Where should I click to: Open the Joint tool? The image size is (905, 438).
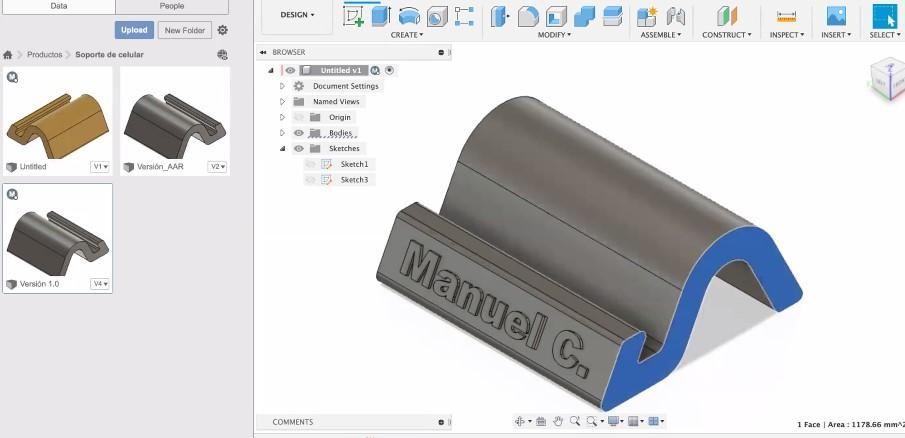(676, 16)
